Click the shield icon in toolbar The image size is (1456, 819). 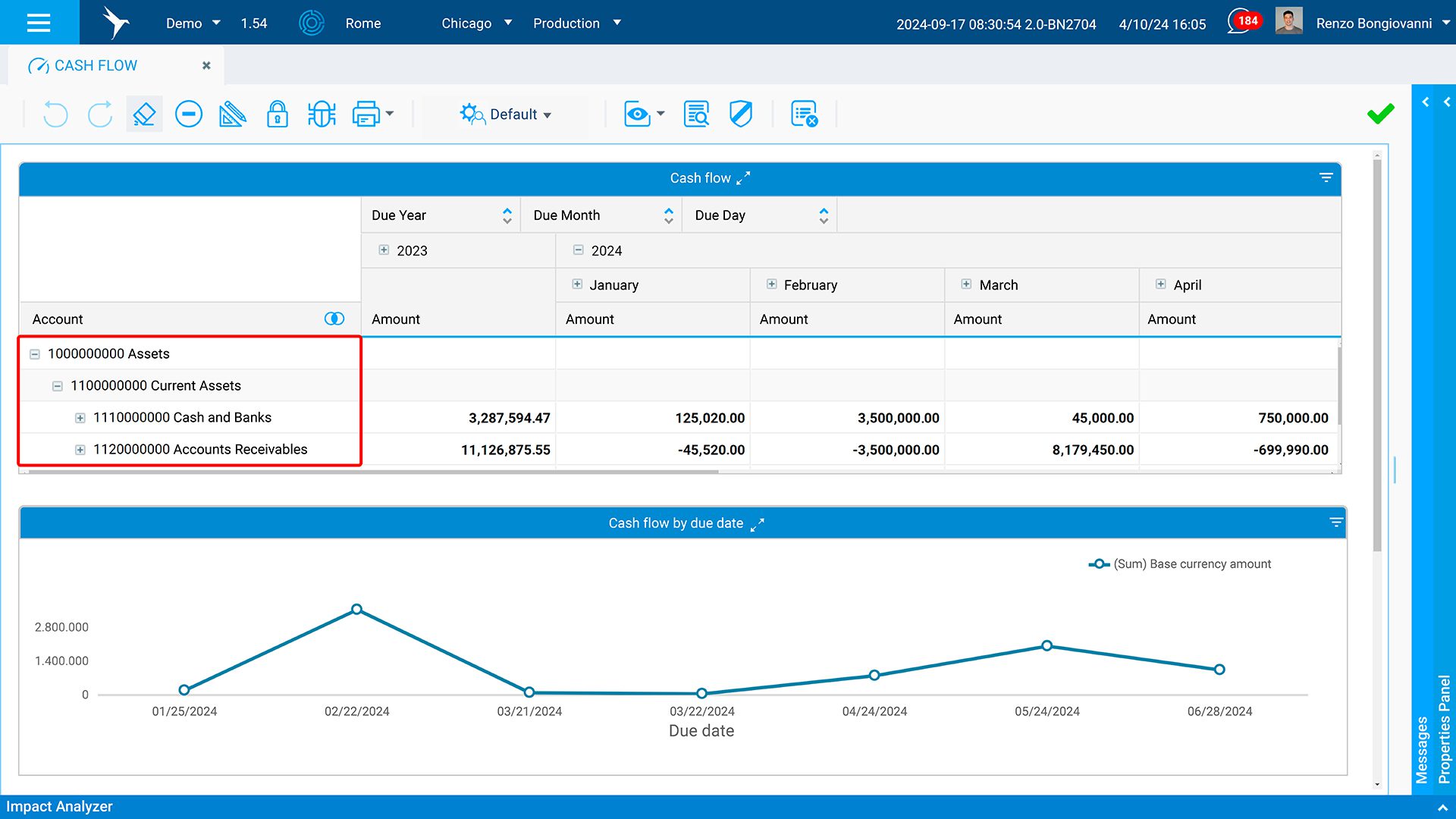[x=740, y=115]
